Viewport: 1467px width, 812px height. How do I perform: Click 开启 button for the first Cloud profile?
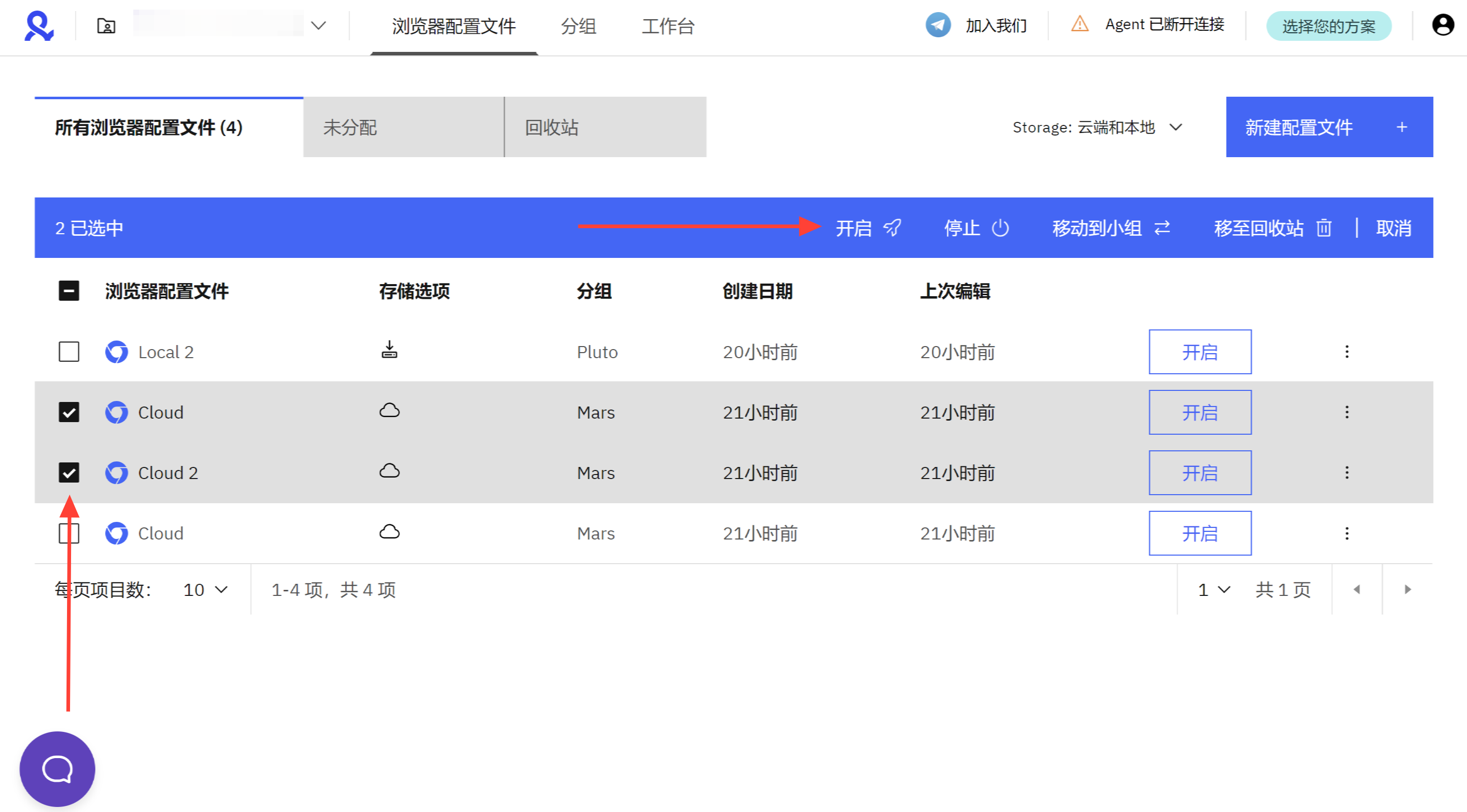pyautogui.click(x=1200, y=412)
